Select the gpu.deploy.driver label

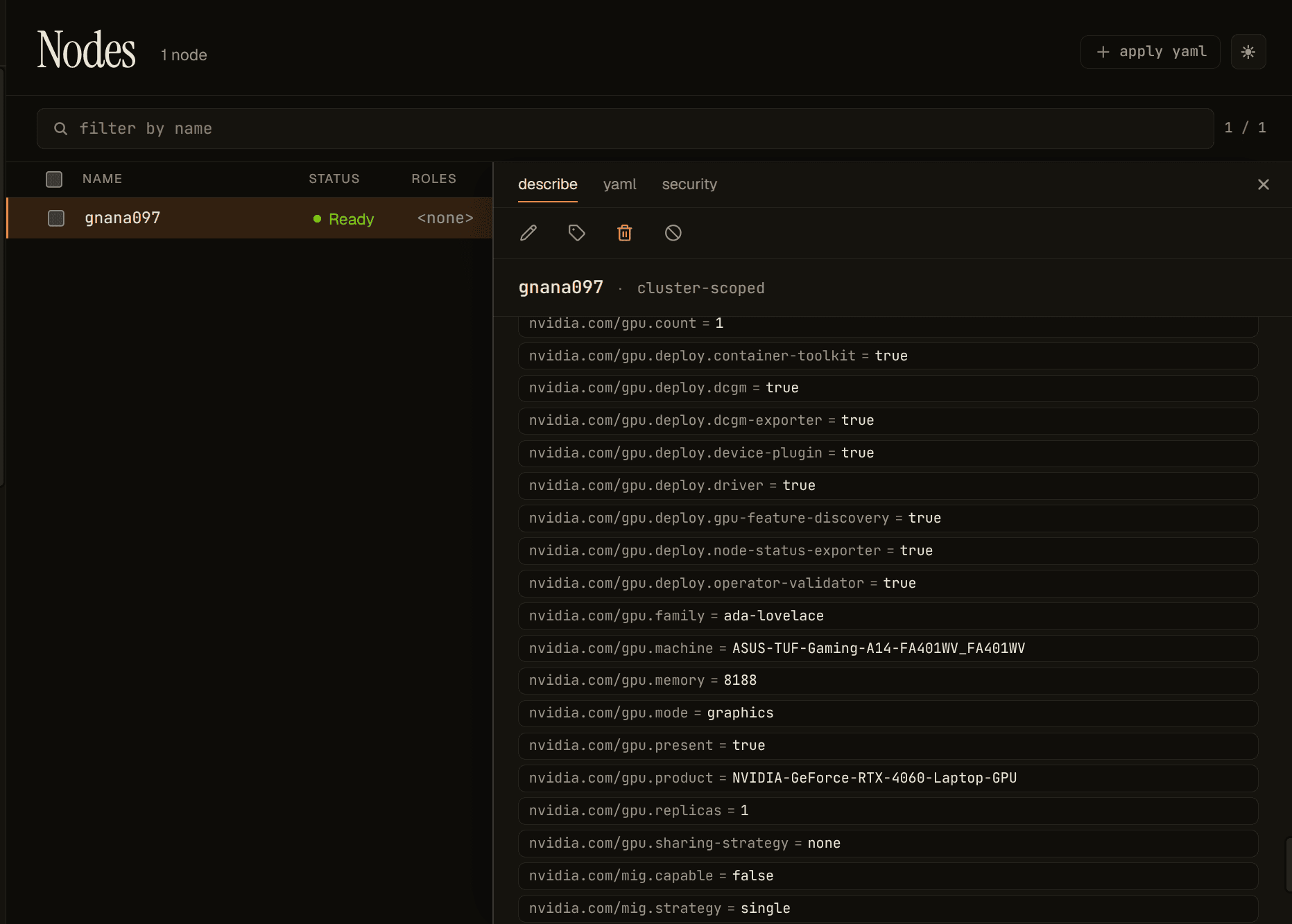(x=888, y=486)
